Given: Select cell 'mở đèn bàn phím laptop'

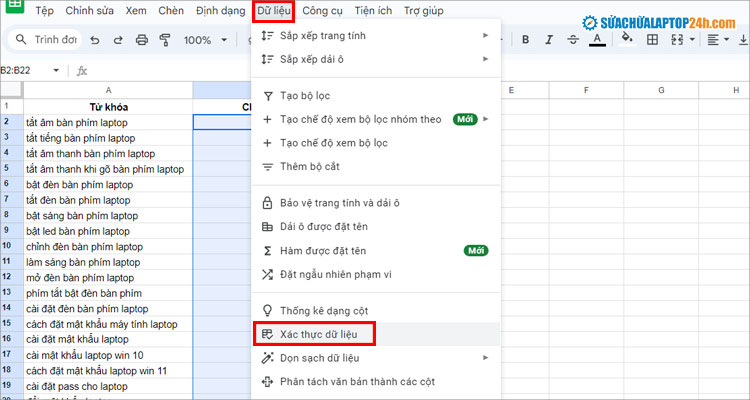Looking at the screenshot, I should (x=108, y=278).
